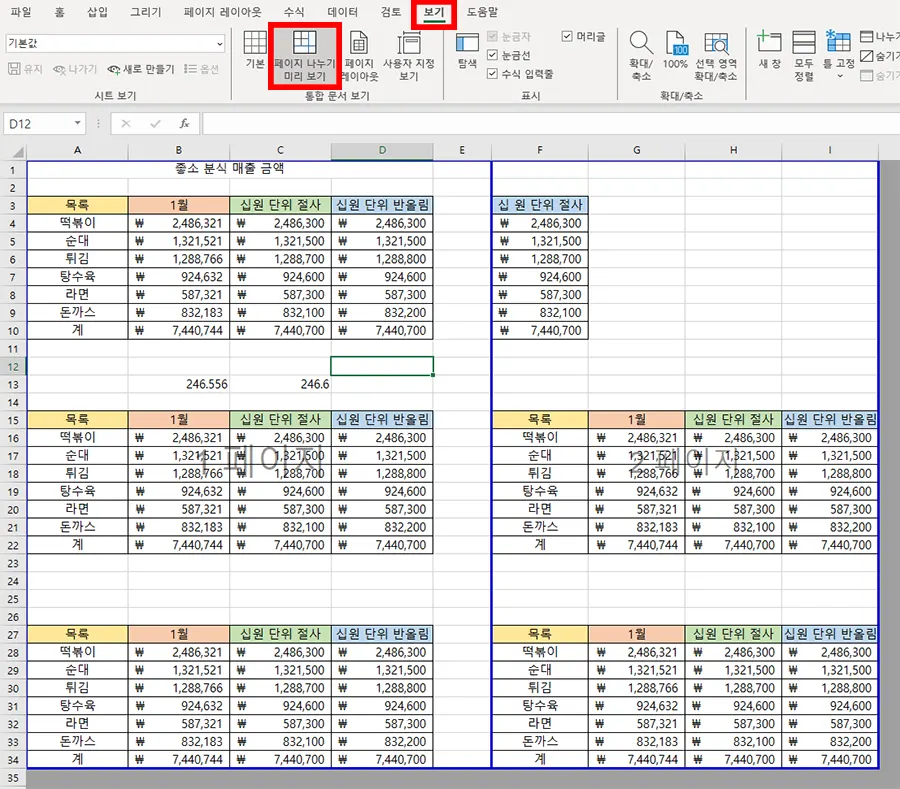Click the Hide (숨기기) window icon

[866, 56]
